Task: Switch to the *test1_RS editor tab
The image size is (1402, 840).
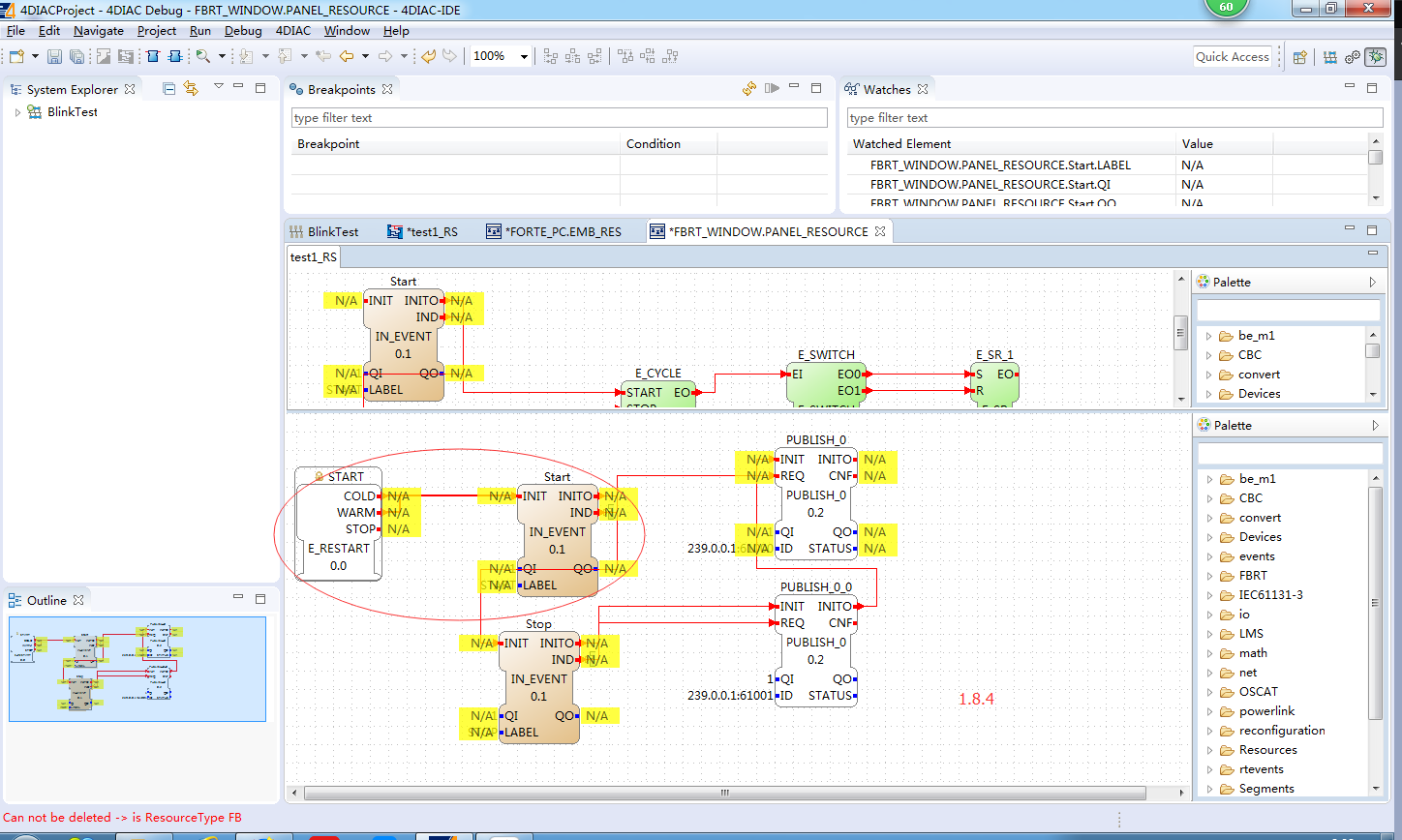Action: 423,231
